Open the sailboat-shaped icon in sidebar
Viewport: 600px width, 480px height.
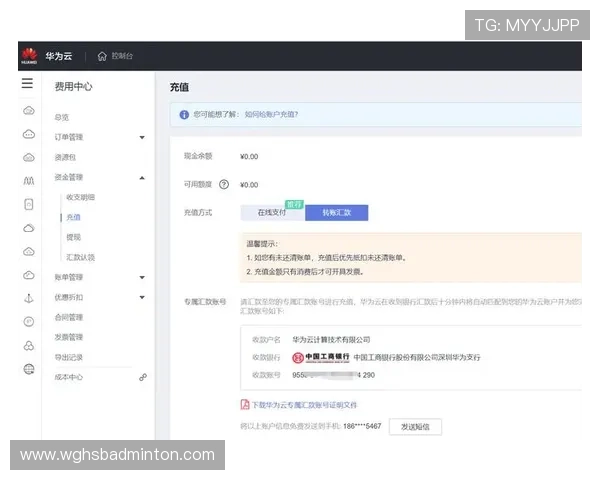(29, 298)
